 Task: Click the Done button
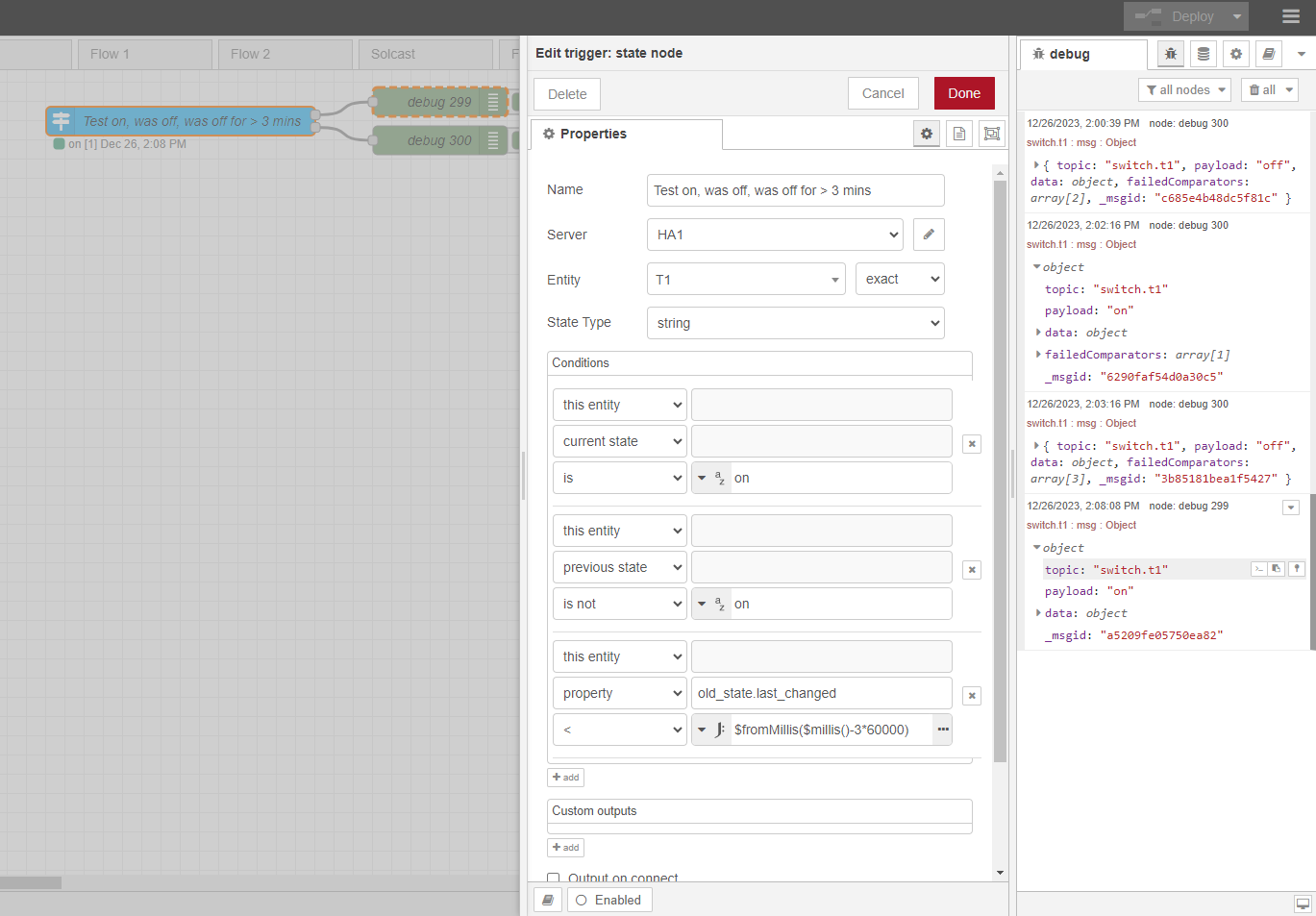pos(964,93)
